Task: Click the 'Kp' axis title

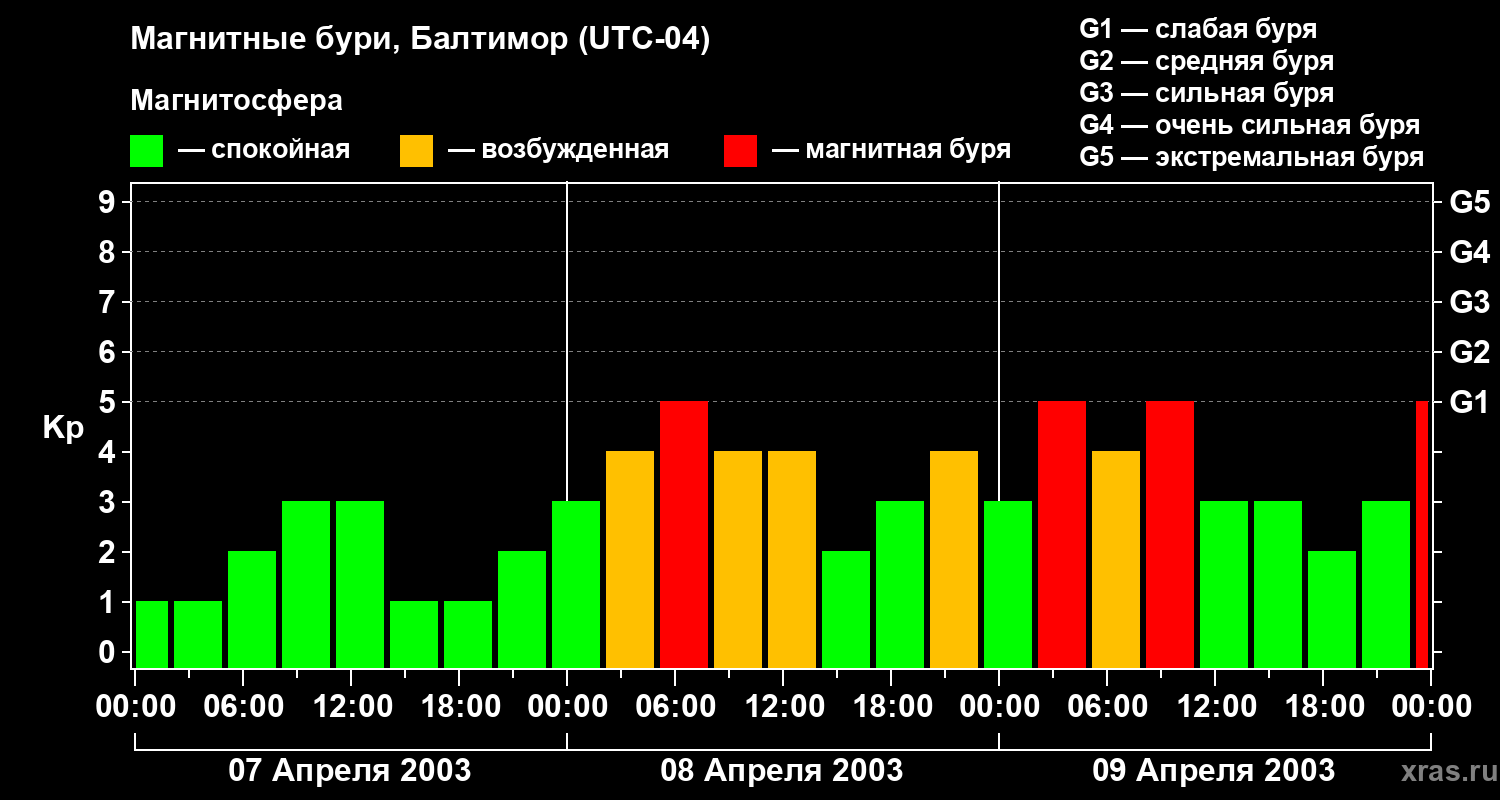Action: [63, 428]
